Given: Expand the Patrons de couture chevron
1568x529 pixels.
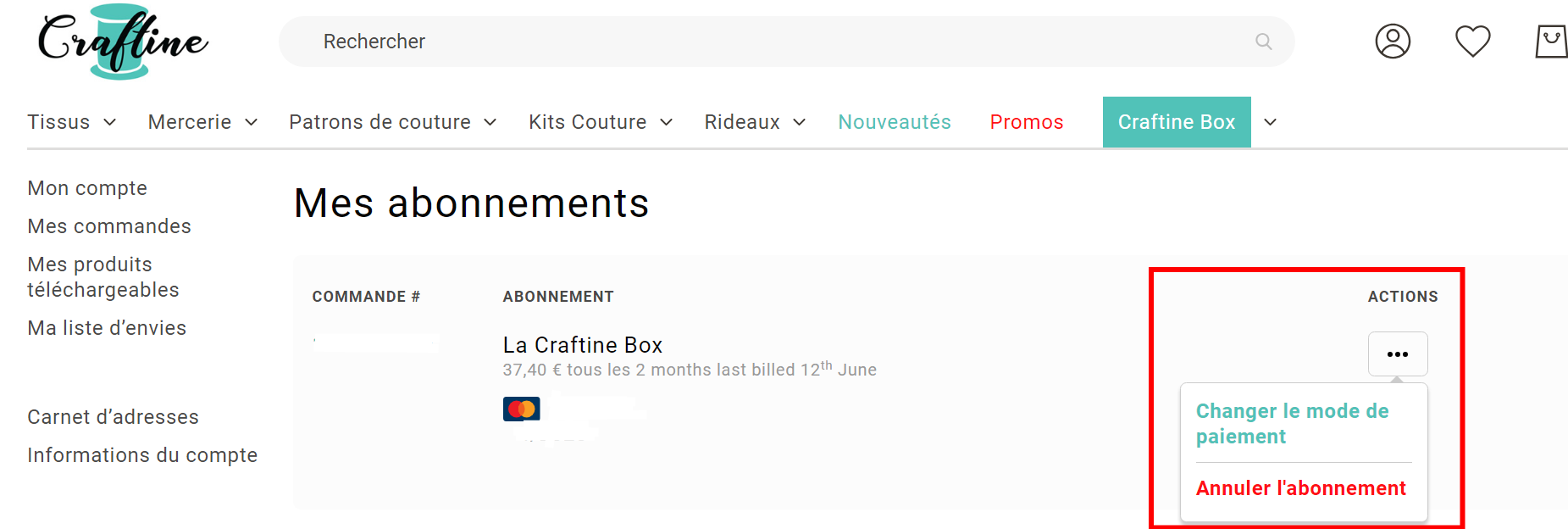Looking at the screenshot, I should coord(490,123).
